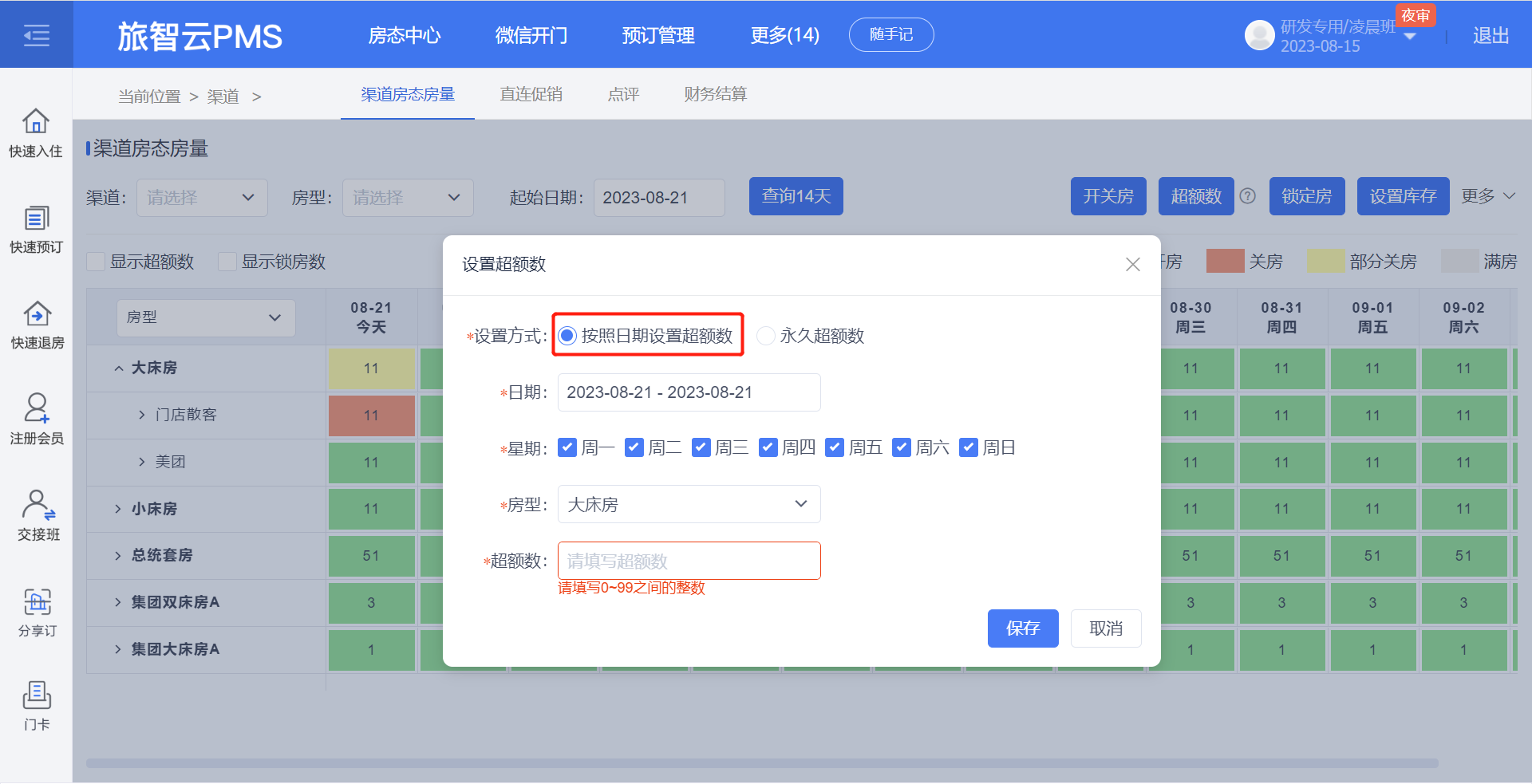Open the 房型 filter dropdown beside 起始日期
Screen dimensions: 1532x784
click(x=408, y=197)
